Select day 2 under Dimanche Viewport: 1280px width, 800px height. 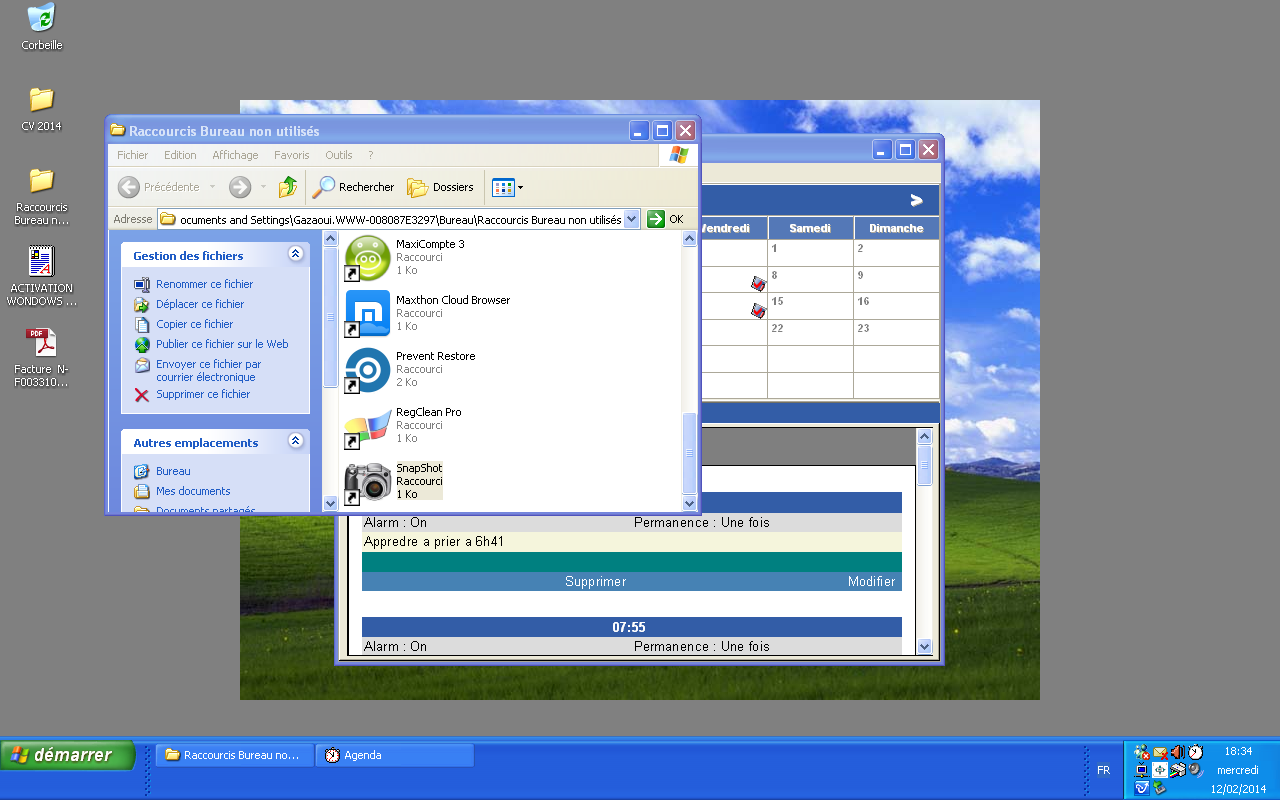[x=896, y=252]
